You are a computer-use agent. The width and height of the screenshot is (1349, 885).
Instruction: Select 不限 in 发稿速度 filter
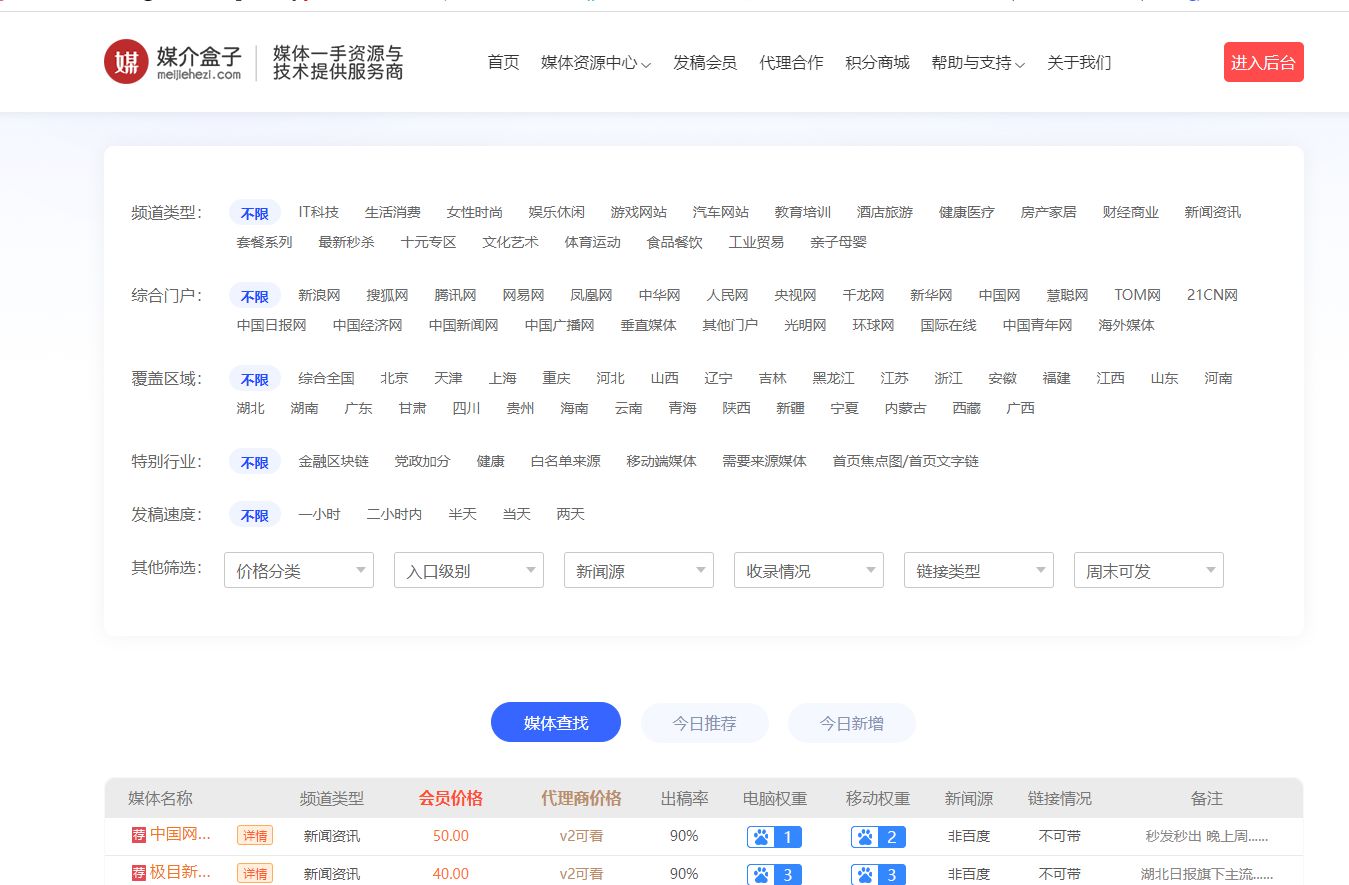(254, 515)
